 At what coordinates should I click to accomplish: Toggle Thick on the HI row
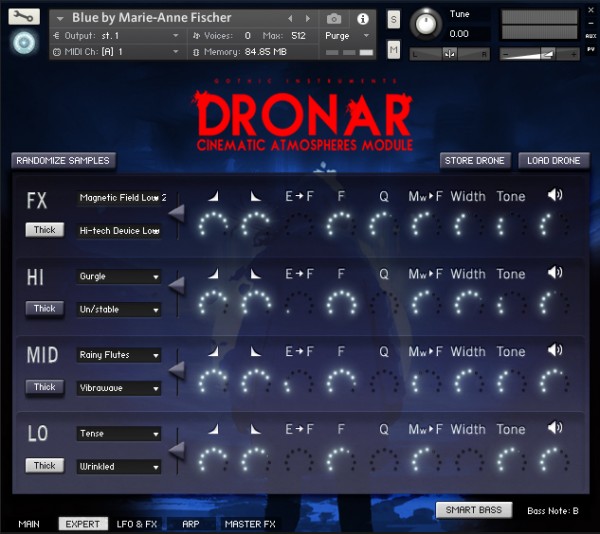tap(45, 308)
